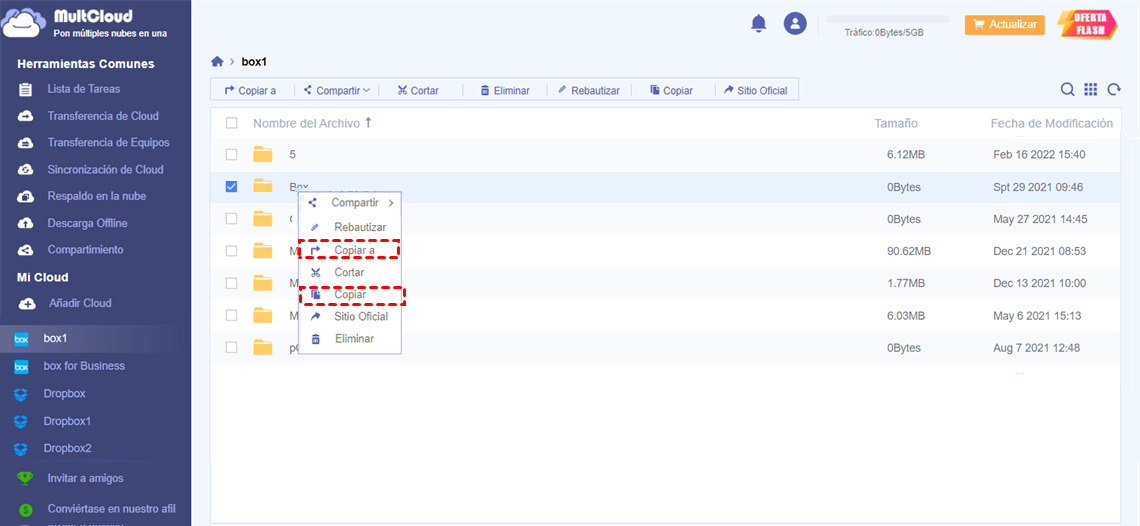Check the 90.62MB row checkbox
Viewport: 1140px width, 526px height.
click(x=231, y=251)
